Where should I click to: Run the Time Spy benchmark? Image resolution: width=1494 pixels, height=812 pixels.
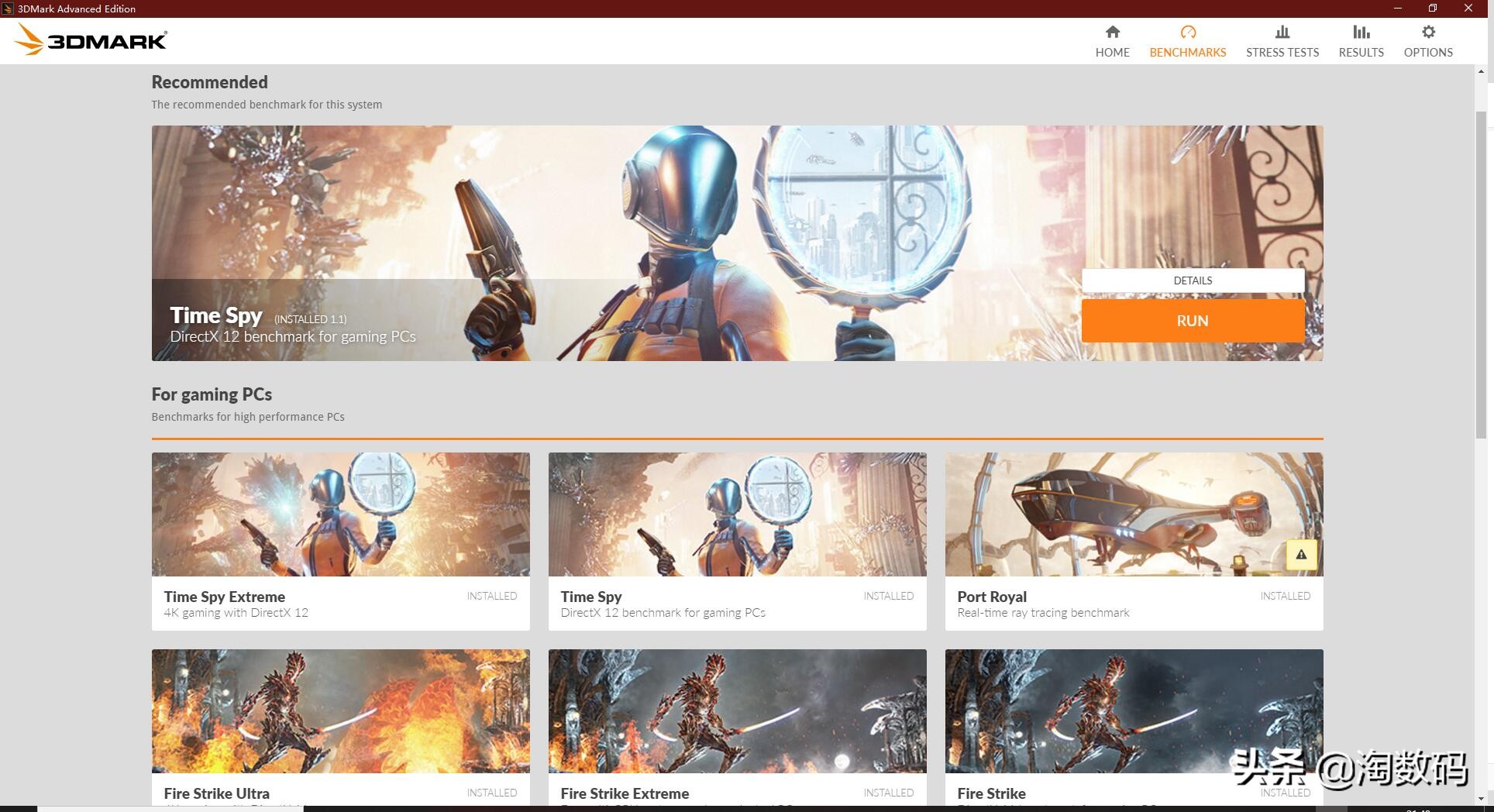pyautogui.click(x=1192, y=321)
